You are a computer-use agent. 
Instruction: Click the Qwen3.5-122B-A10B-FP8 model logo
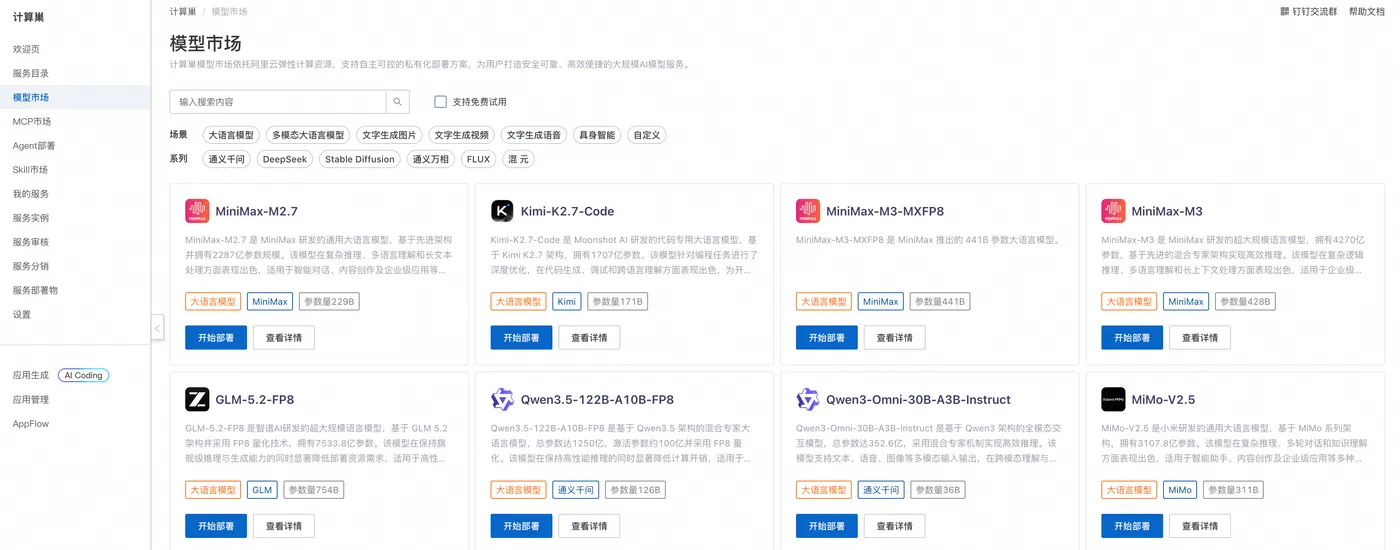click(x=502, y=399)
